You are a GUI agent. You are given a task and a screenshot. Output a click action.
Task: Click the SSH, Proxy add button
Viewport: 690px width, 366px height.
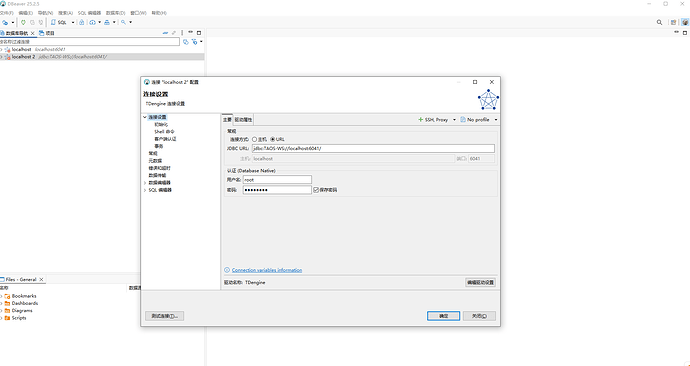click(433, 120)
